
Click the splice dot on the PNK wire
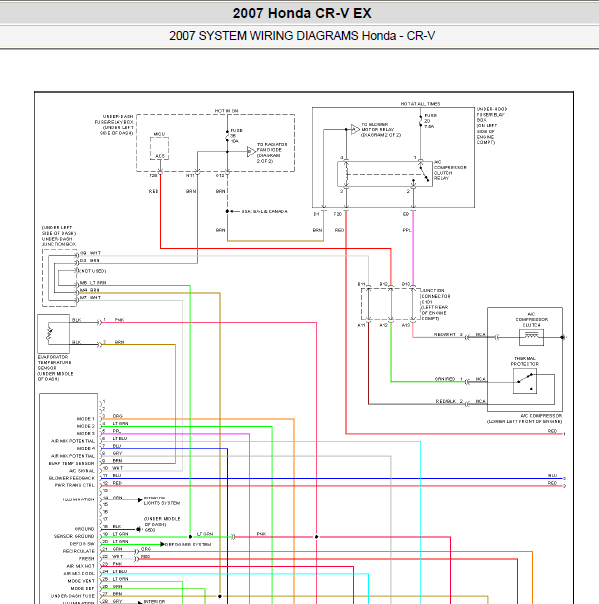[316, 537]
